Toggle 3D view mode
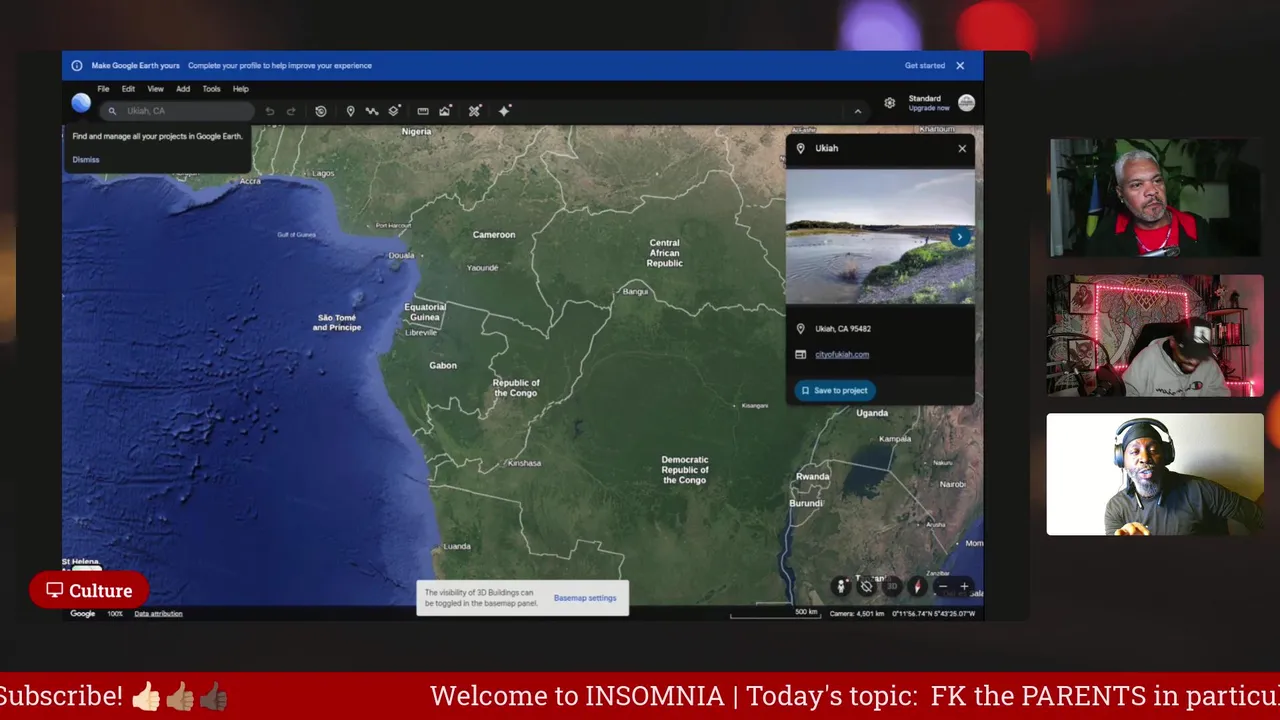Viewport: 1280px width, 720px height. point(892,586)
